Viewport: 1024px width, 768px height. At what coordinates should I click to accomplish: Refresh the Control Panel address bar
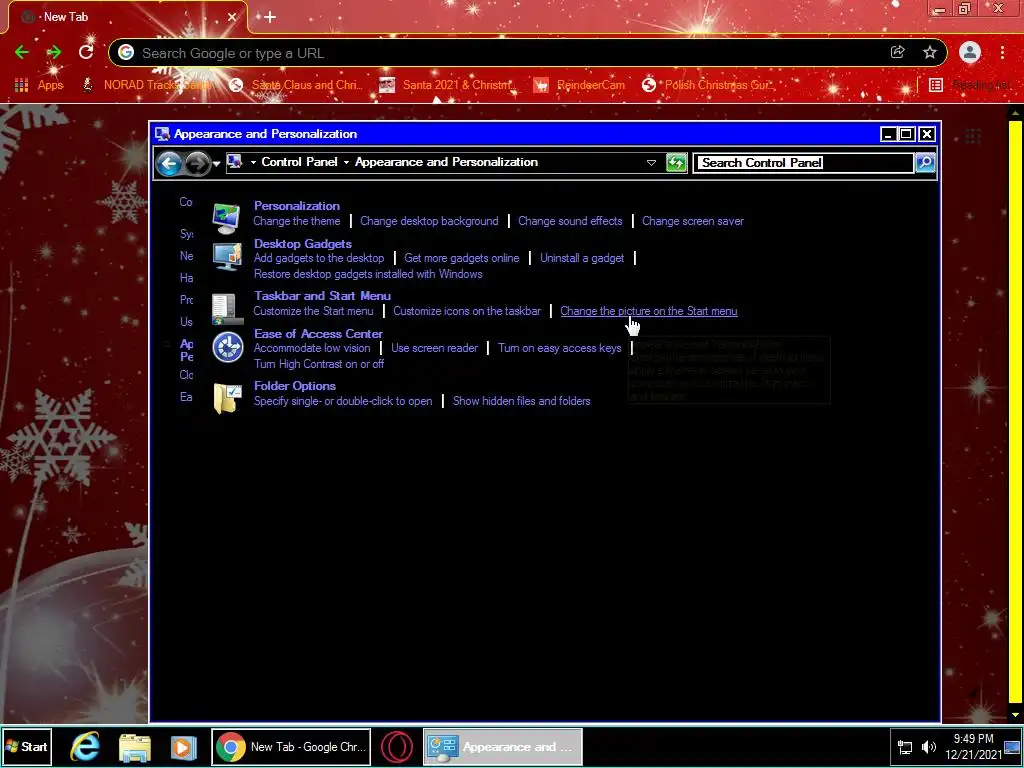677,163
